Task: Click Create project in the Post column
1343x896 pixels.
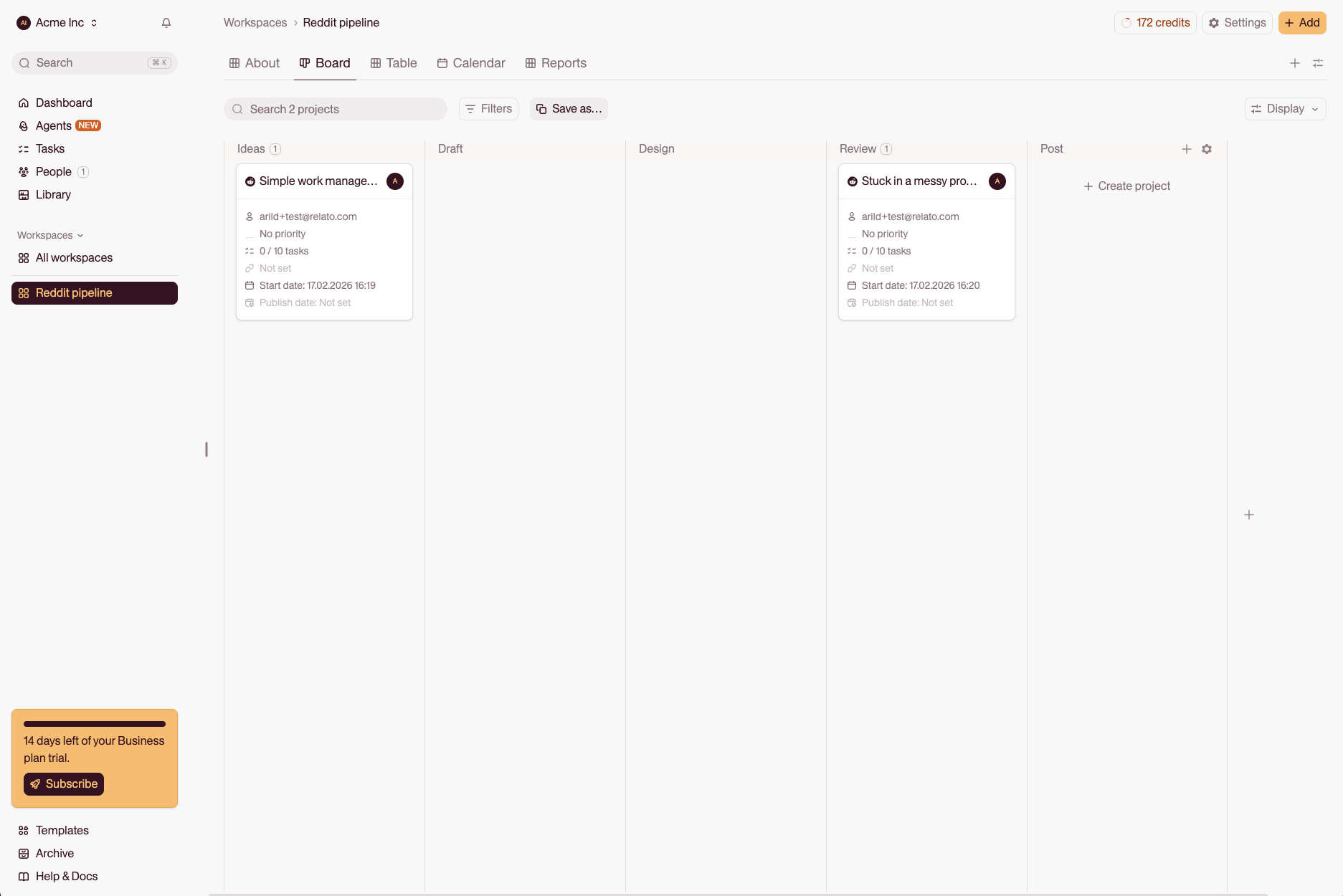Action: tap(1126, 186)
